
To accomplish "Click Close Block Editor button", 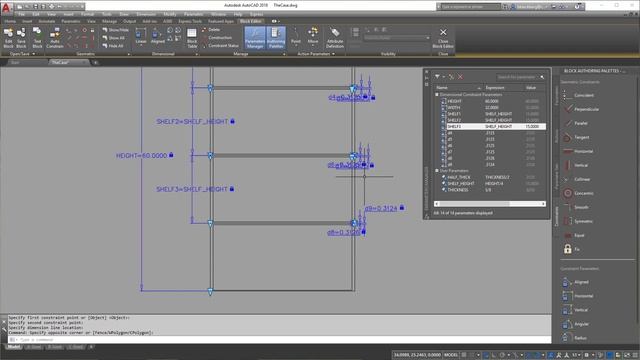I will 443,38.
